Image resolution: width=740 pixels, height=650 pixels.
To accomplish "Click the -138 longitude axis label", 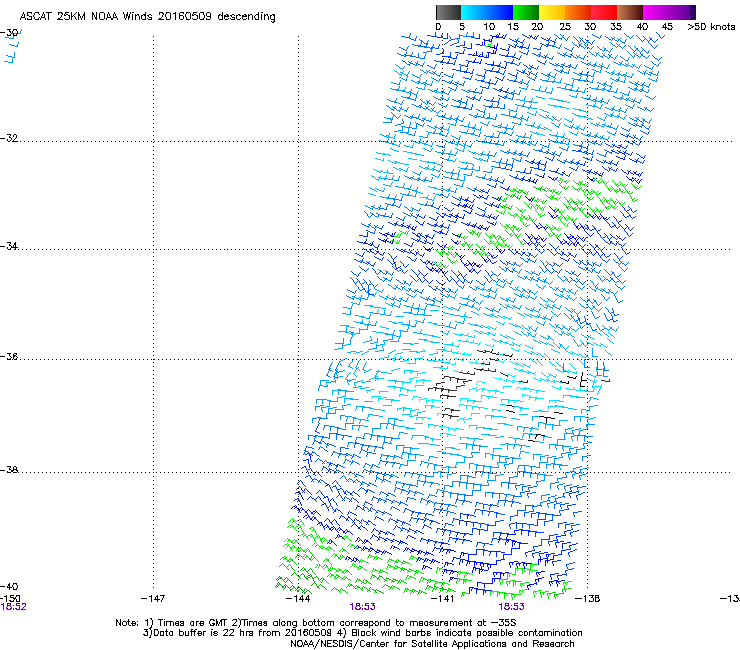I will click(x=588, y=599).
